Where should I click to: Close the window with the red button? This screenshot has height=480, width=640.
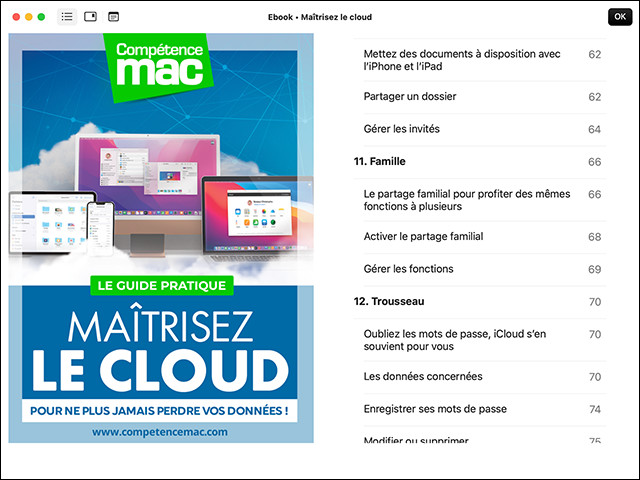coord(16,17)
